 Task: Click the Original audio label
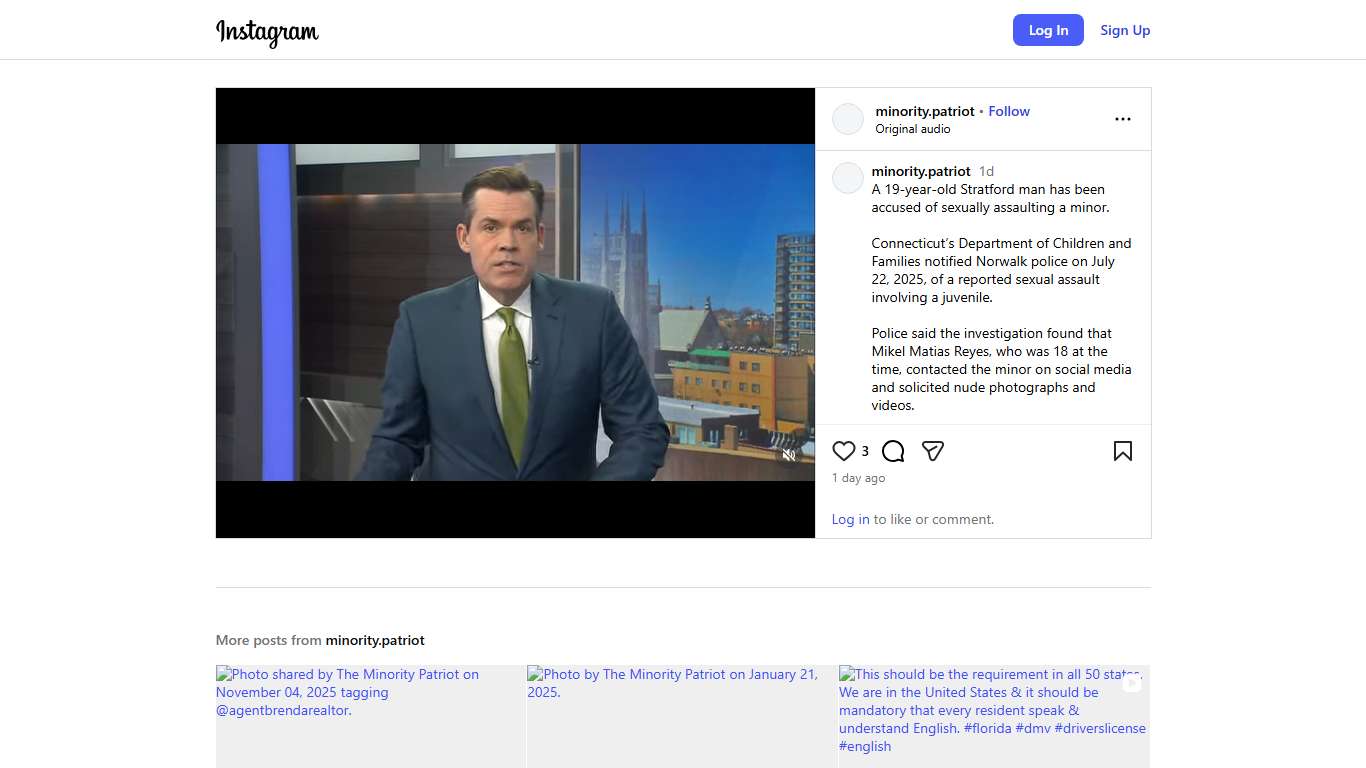(912, 129)
